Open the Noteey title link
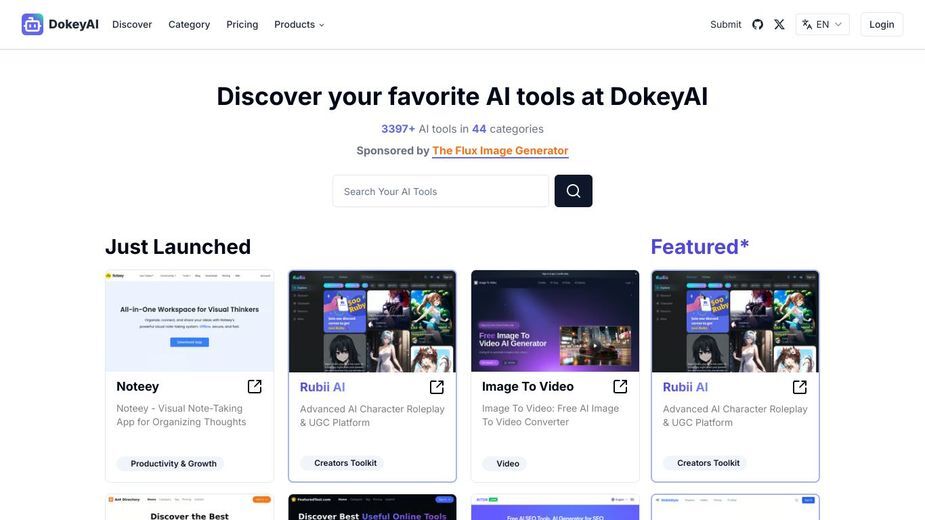The height and width of the screenshot is (520, 925). click(x=137, y=387)
